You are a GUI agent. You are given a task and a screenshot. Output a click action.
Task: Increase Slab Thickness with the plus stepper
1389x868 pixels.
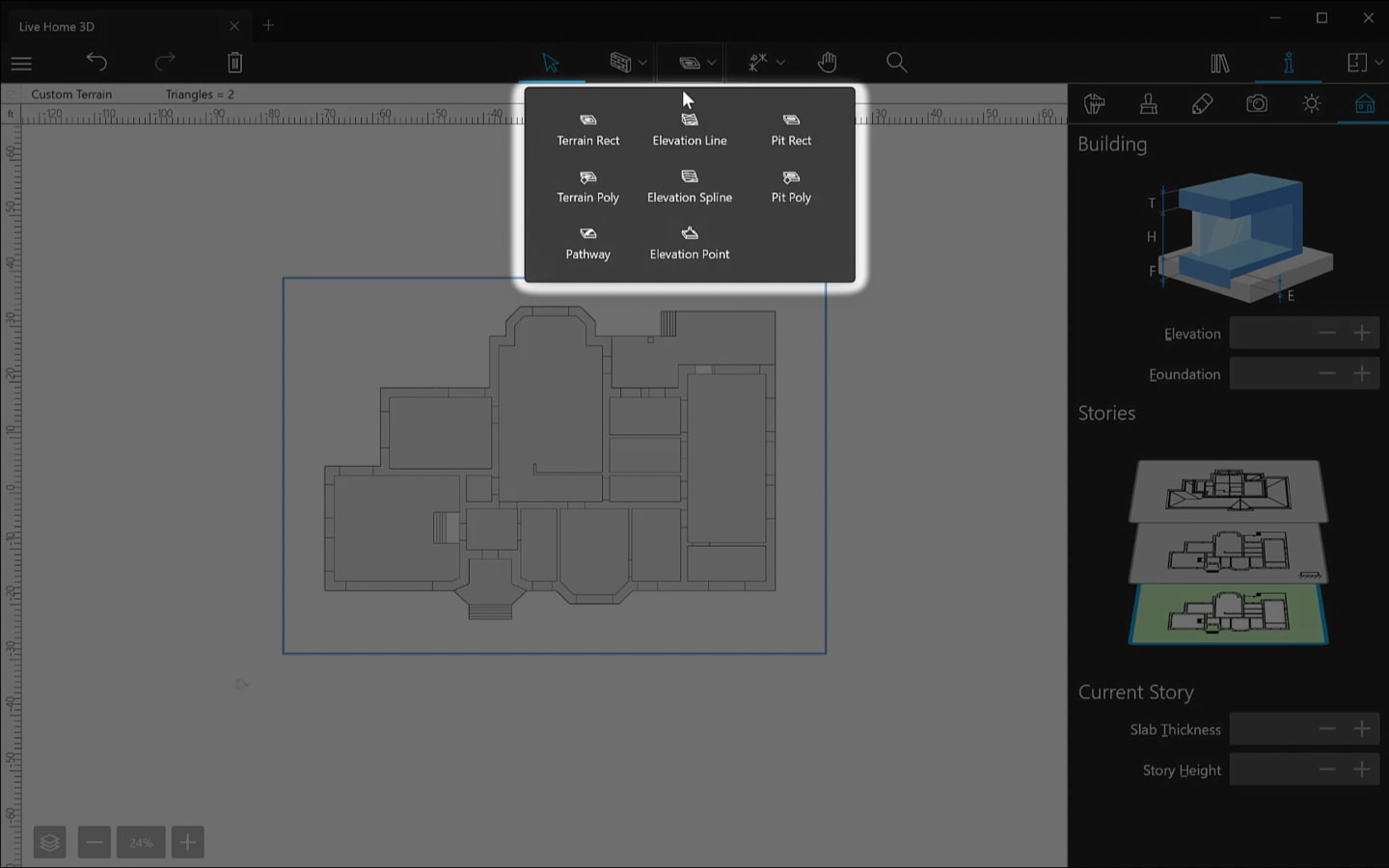click(1362, 729)
